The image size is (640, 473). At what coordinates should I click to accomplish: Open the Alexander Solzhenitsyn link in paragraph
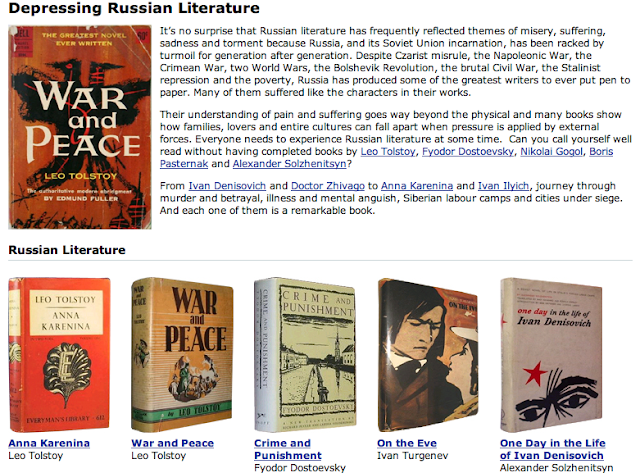(289, 164)
